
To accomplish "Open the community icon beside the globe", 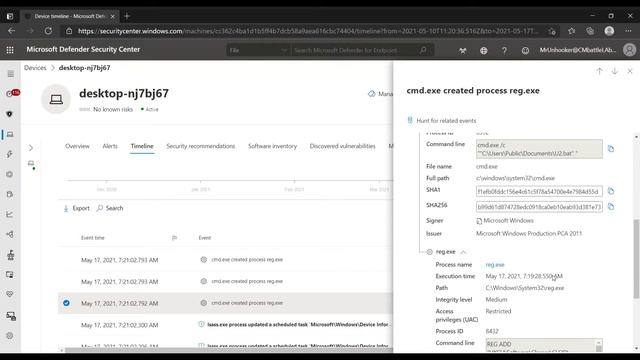I will pyautogui.click(x=462, y=51).
